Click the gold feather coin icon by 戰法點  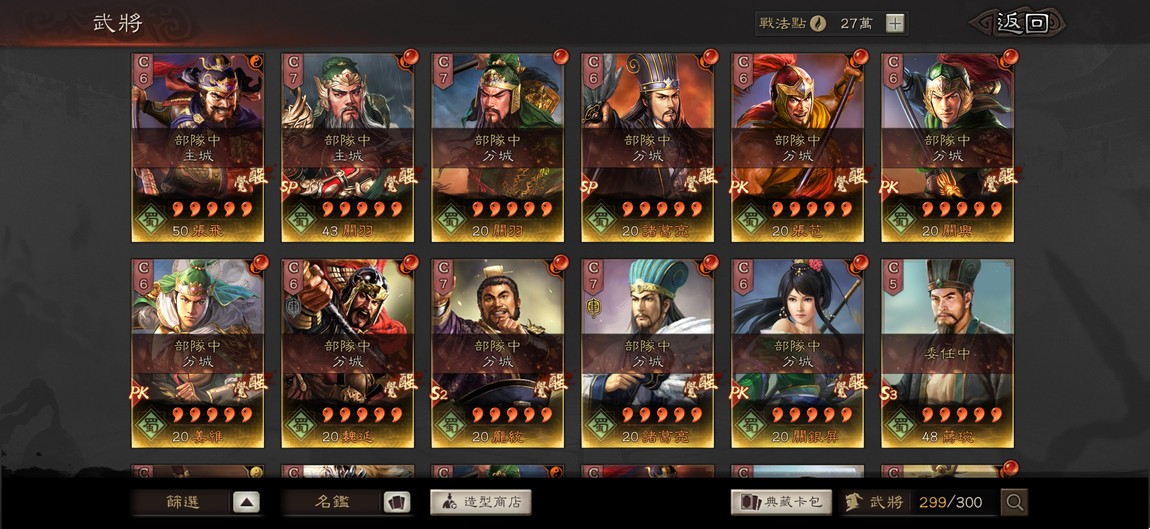tap(818, 23)
